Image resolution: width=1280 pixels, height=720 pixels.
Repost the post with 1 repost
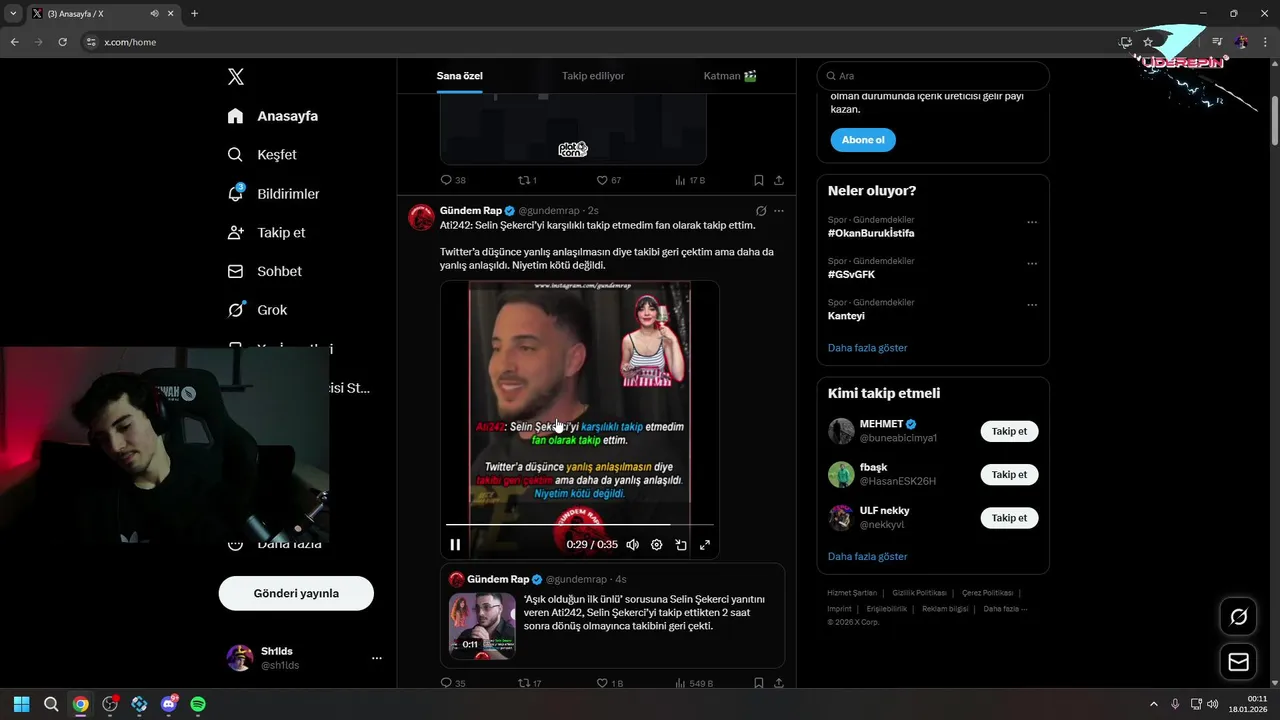point(527,180)
